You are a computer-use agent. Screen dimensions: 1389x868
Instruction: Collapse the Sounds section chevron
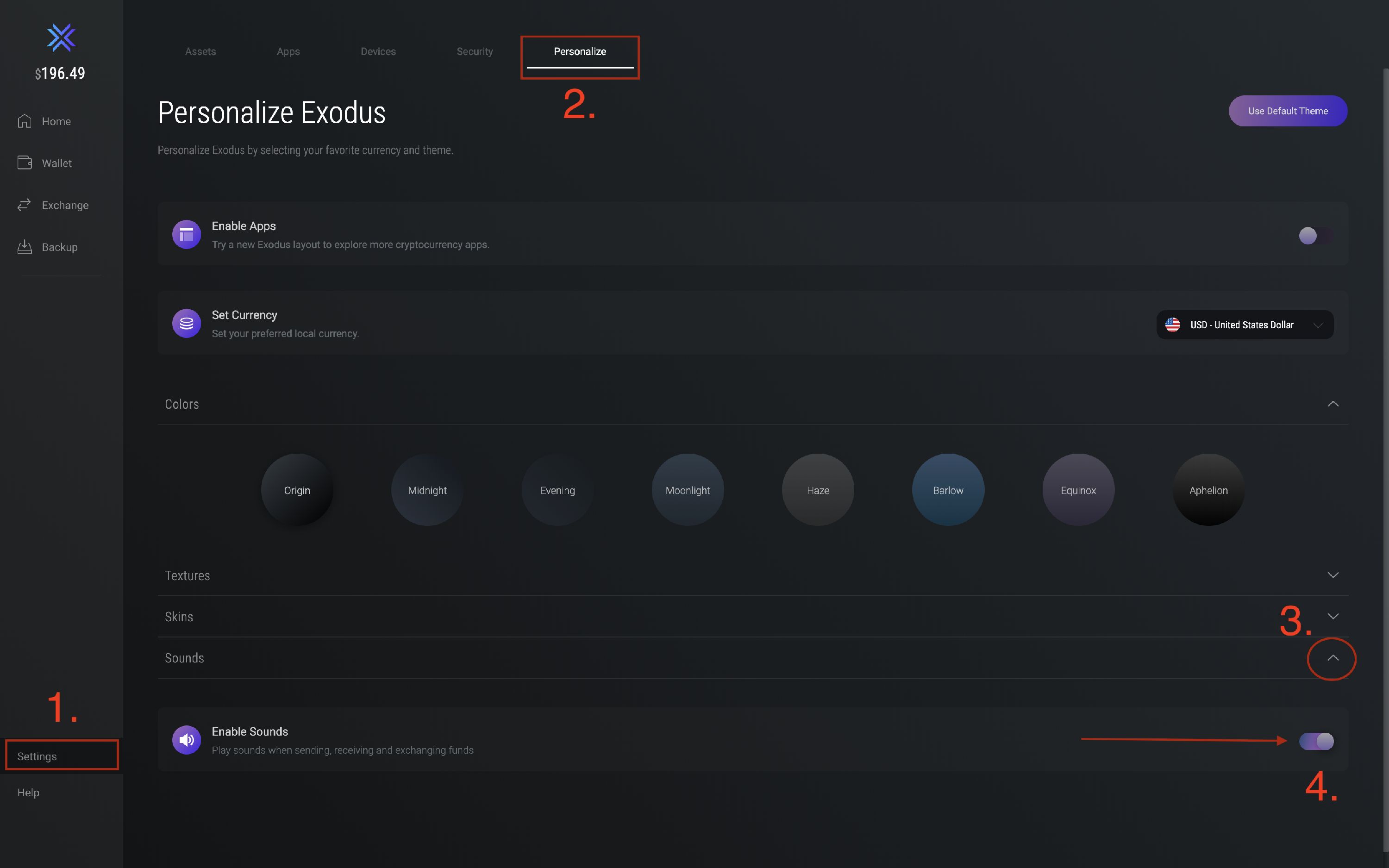pos(1333,658)
